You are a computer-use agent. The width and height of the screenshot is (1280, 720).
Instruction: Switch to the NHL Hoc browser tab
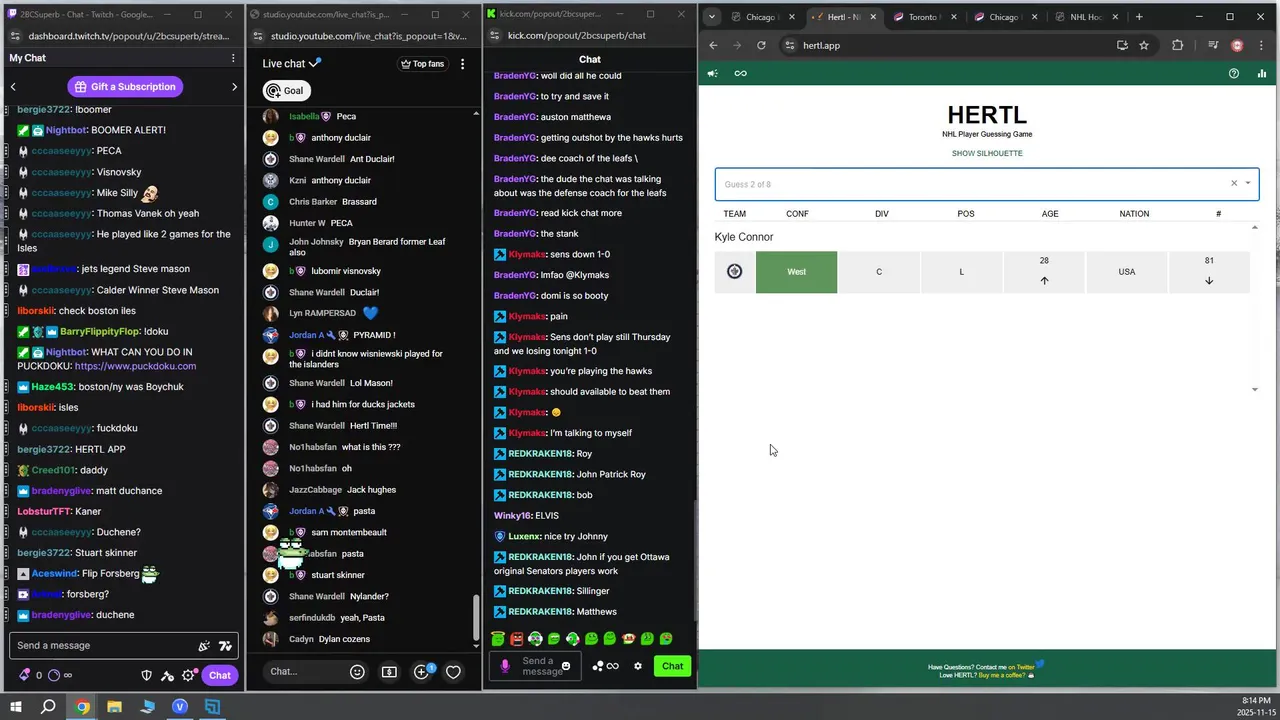click(1086, 17)
